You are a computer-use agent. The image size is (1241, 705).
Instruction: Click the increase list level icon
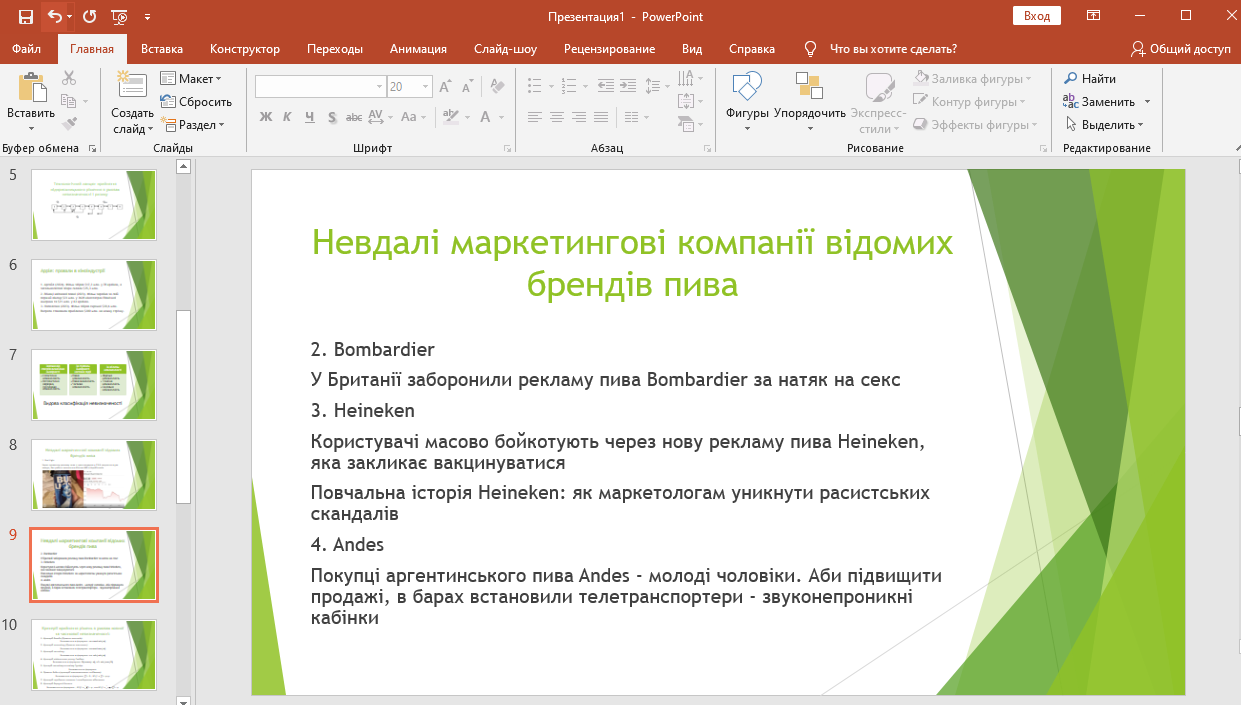[x=628, y=87]
